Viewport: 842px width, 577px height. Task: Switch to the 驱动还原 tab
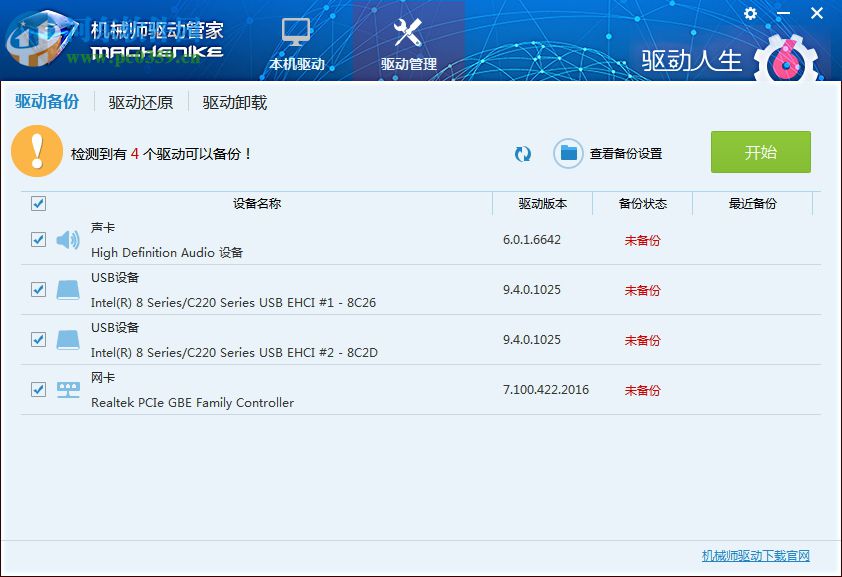tap(139, 101)
